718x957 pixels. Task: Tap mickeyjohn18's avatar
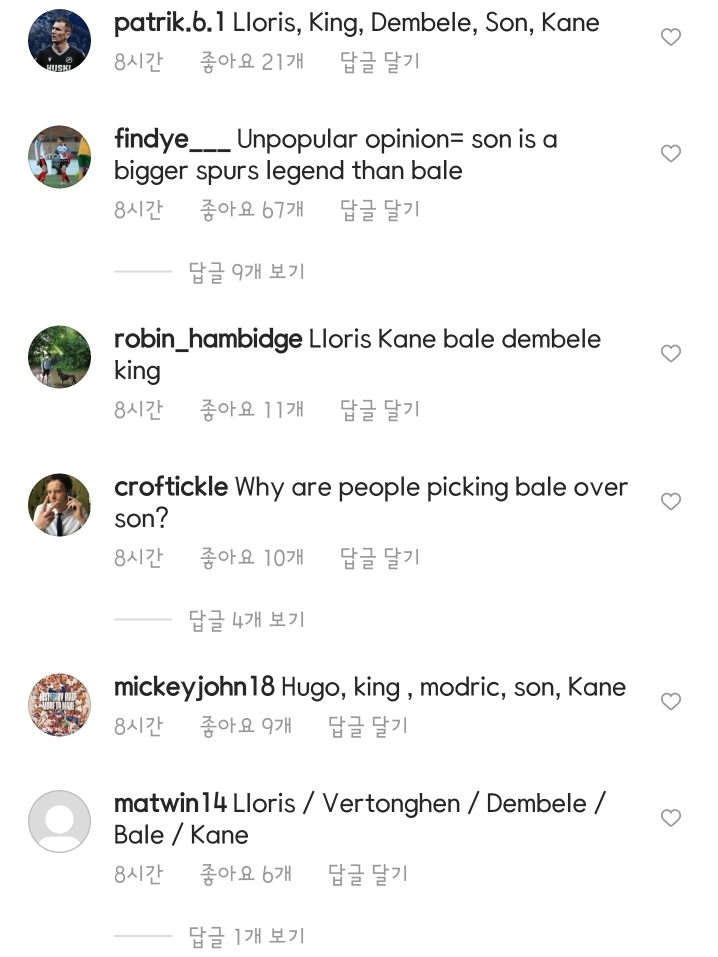(x=59, y=704)
